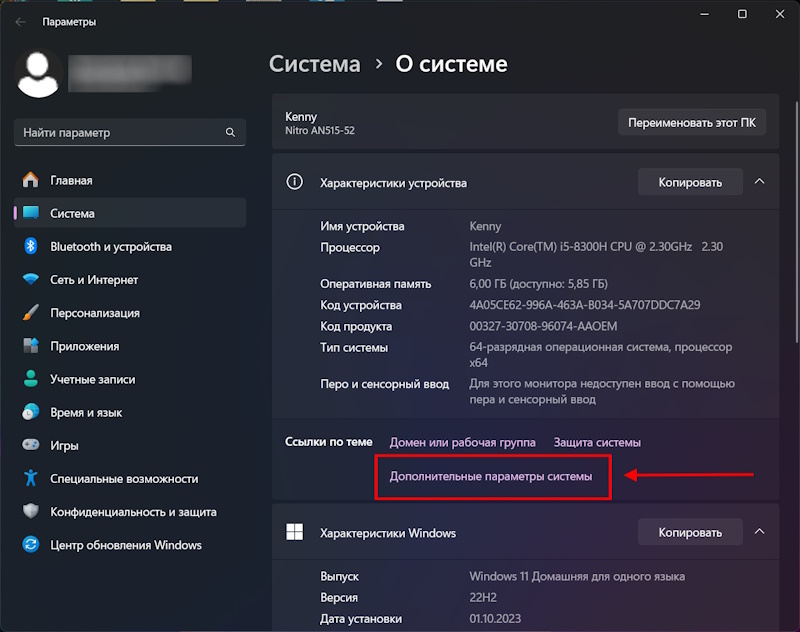Open Bluetooth и устройства settings
Image resolution: width=800 pixels, height=632 pixels.
(130, 246)
